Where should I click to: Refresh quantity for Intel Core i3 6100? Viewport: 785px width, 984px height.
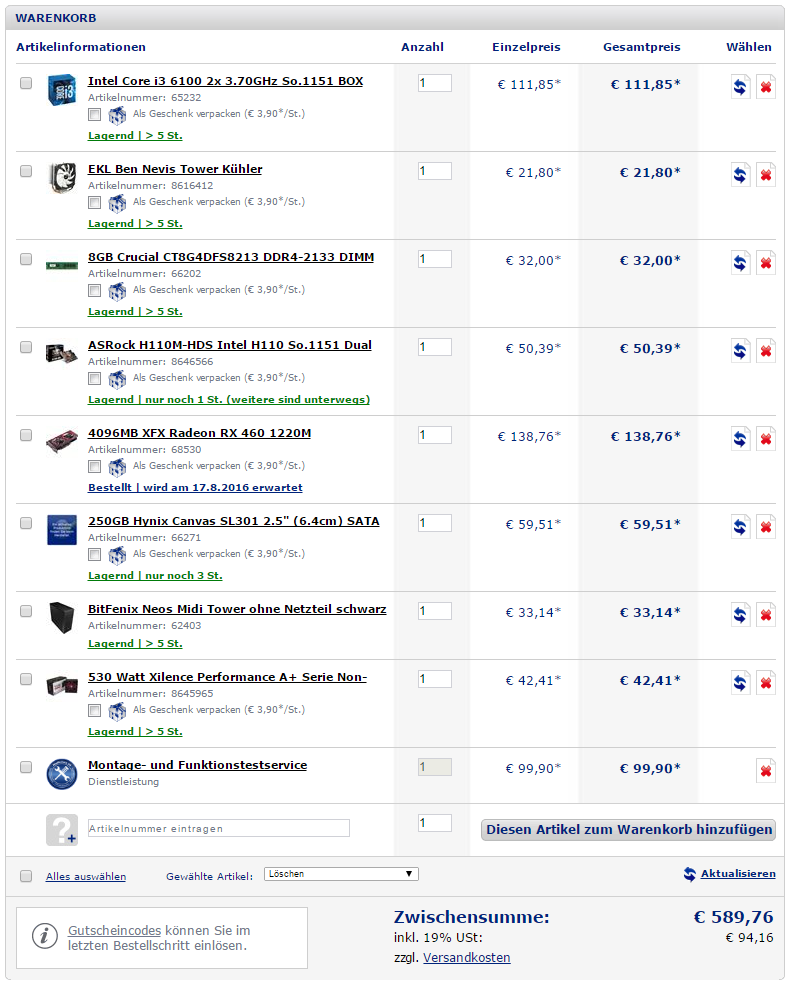(740, 87)
